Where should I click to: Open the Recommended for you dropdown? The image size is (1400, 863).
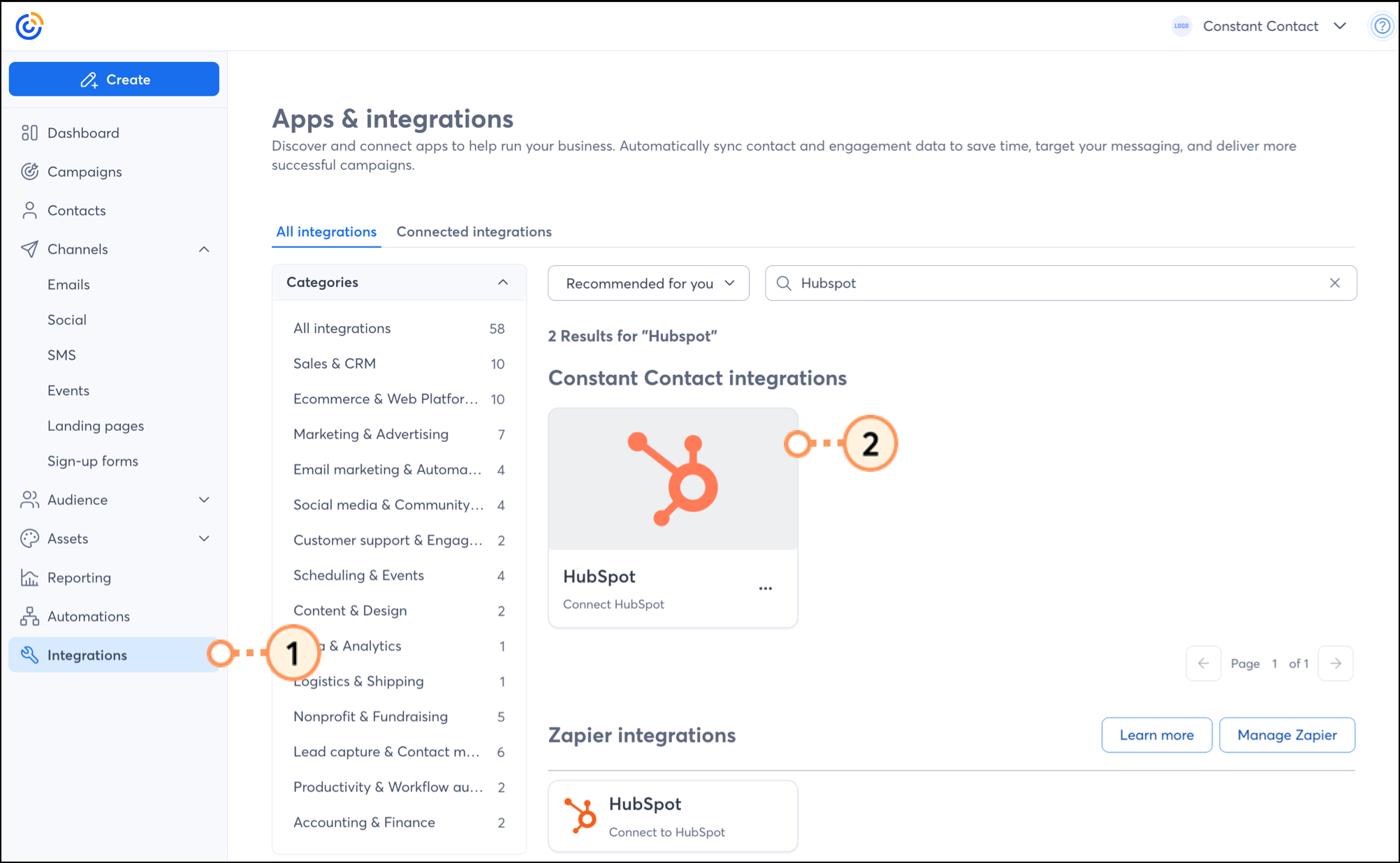(648, 283)
